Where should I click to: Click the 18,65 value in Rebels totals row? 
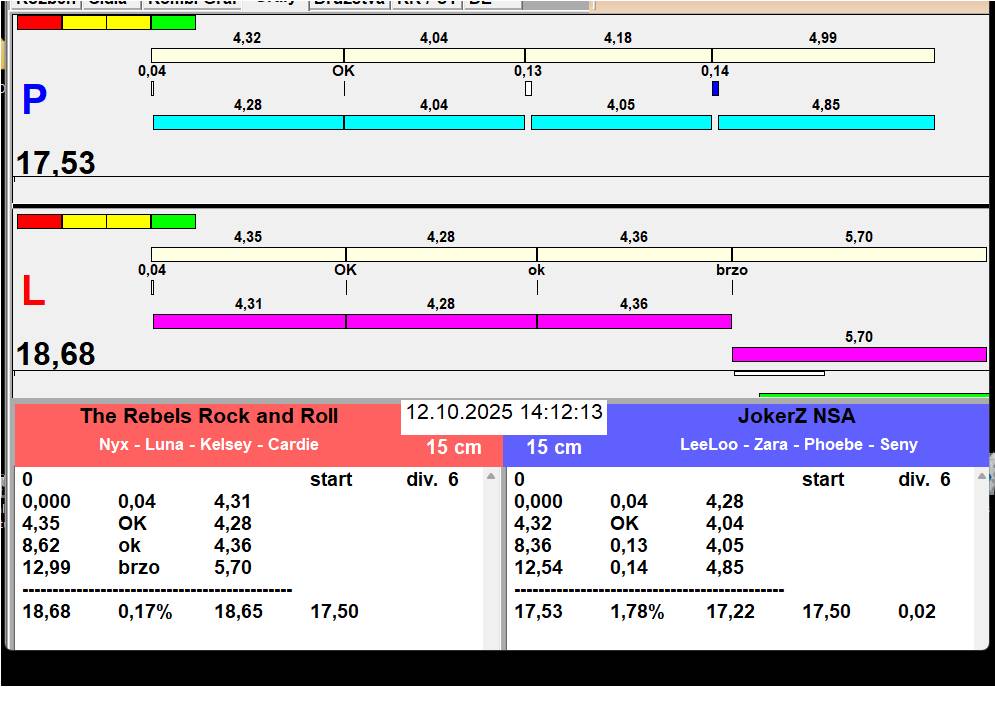pos(239,611)
